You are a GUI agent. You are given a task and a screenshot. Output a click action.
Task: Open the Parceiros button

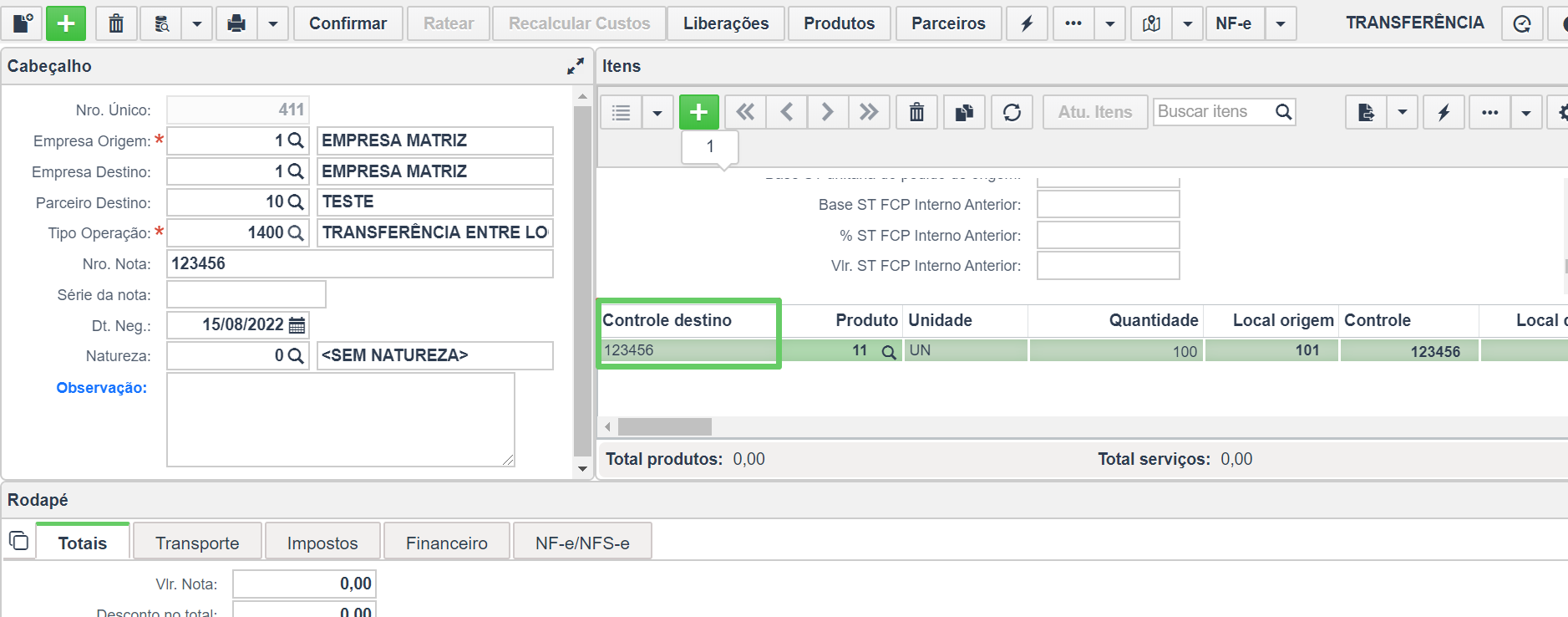(948, 23)
